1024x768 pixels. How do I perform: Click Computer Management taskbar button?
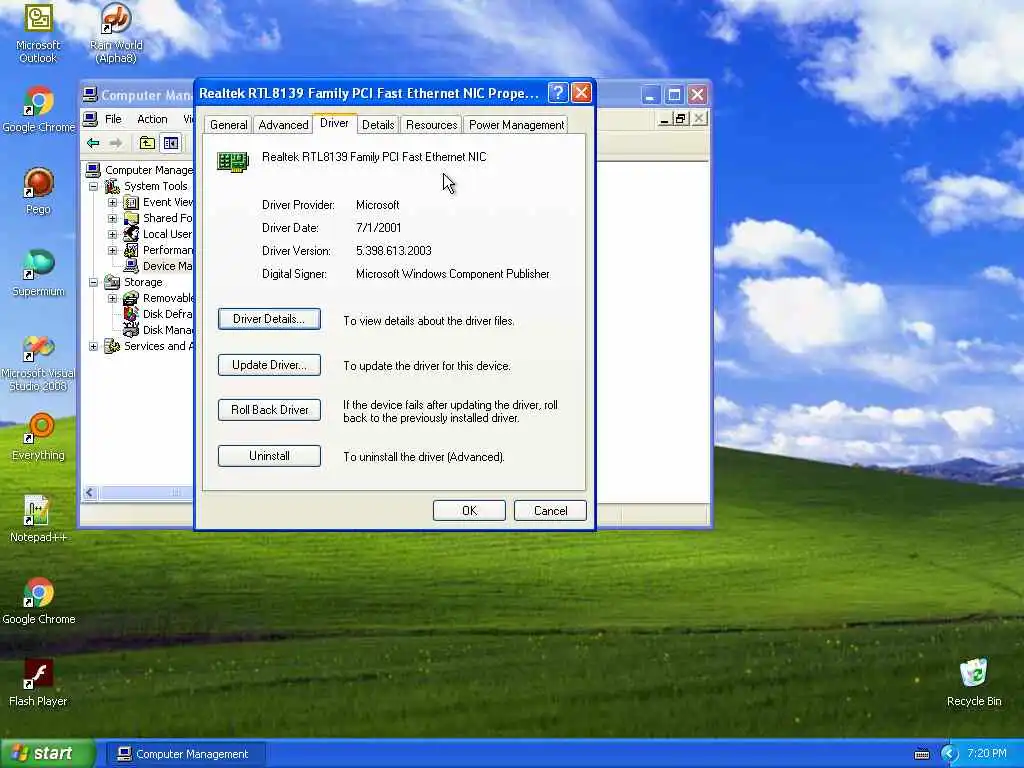(185, 754)
